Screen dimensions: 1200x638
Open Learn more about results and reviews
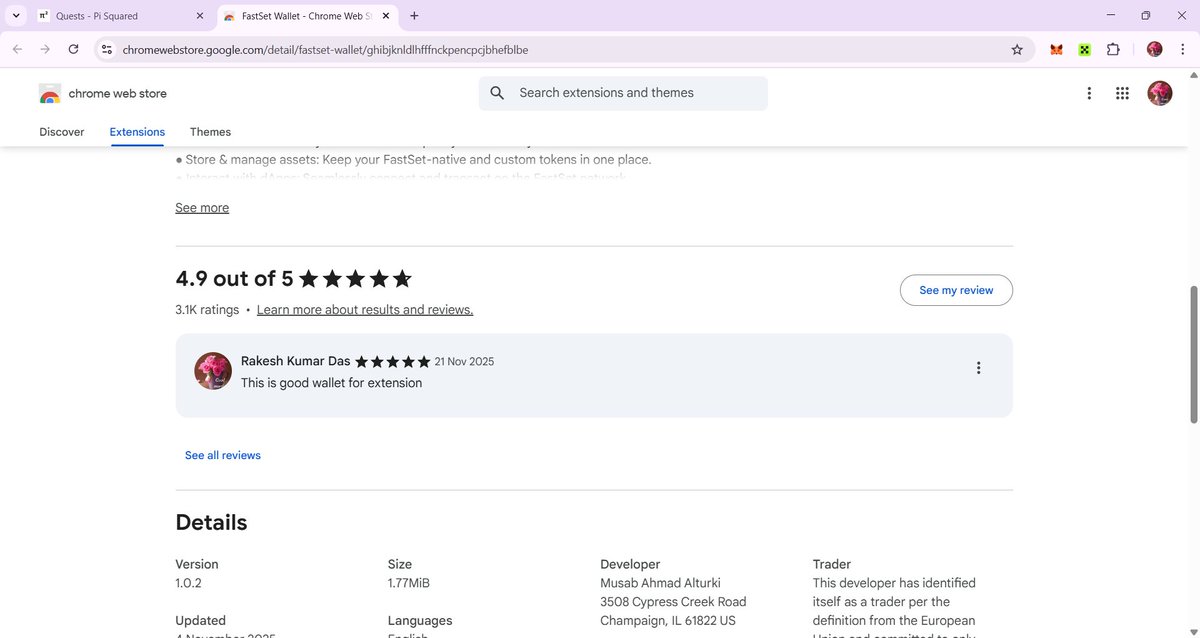point(365,310)
